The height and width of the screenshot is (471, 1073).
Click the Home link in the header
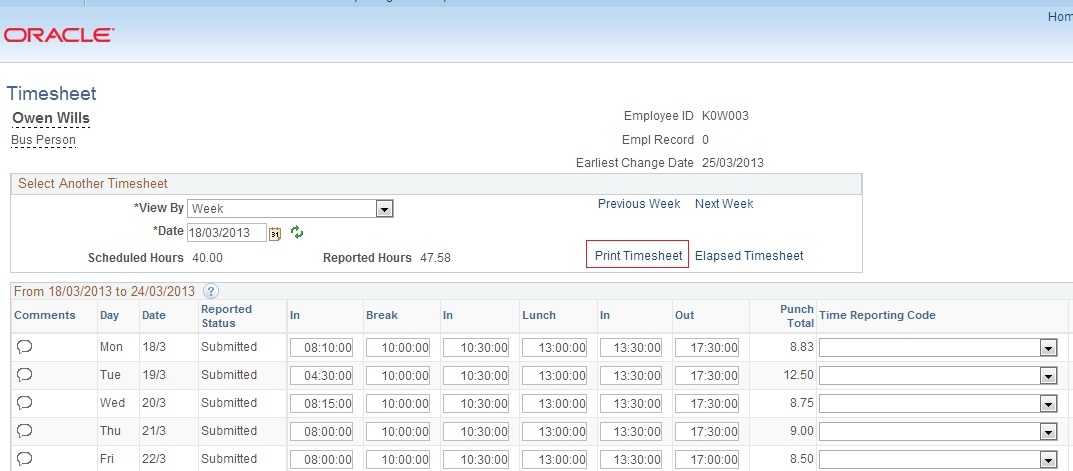click(x=1060, y=16)
